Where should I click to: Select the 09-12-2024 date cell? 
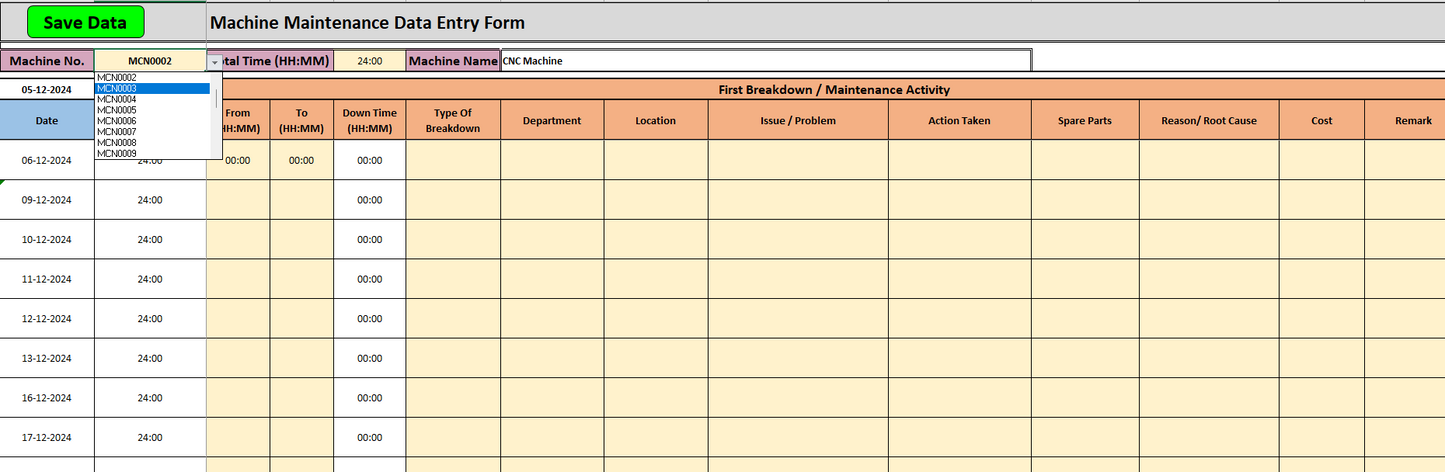[x=47, y=200]
